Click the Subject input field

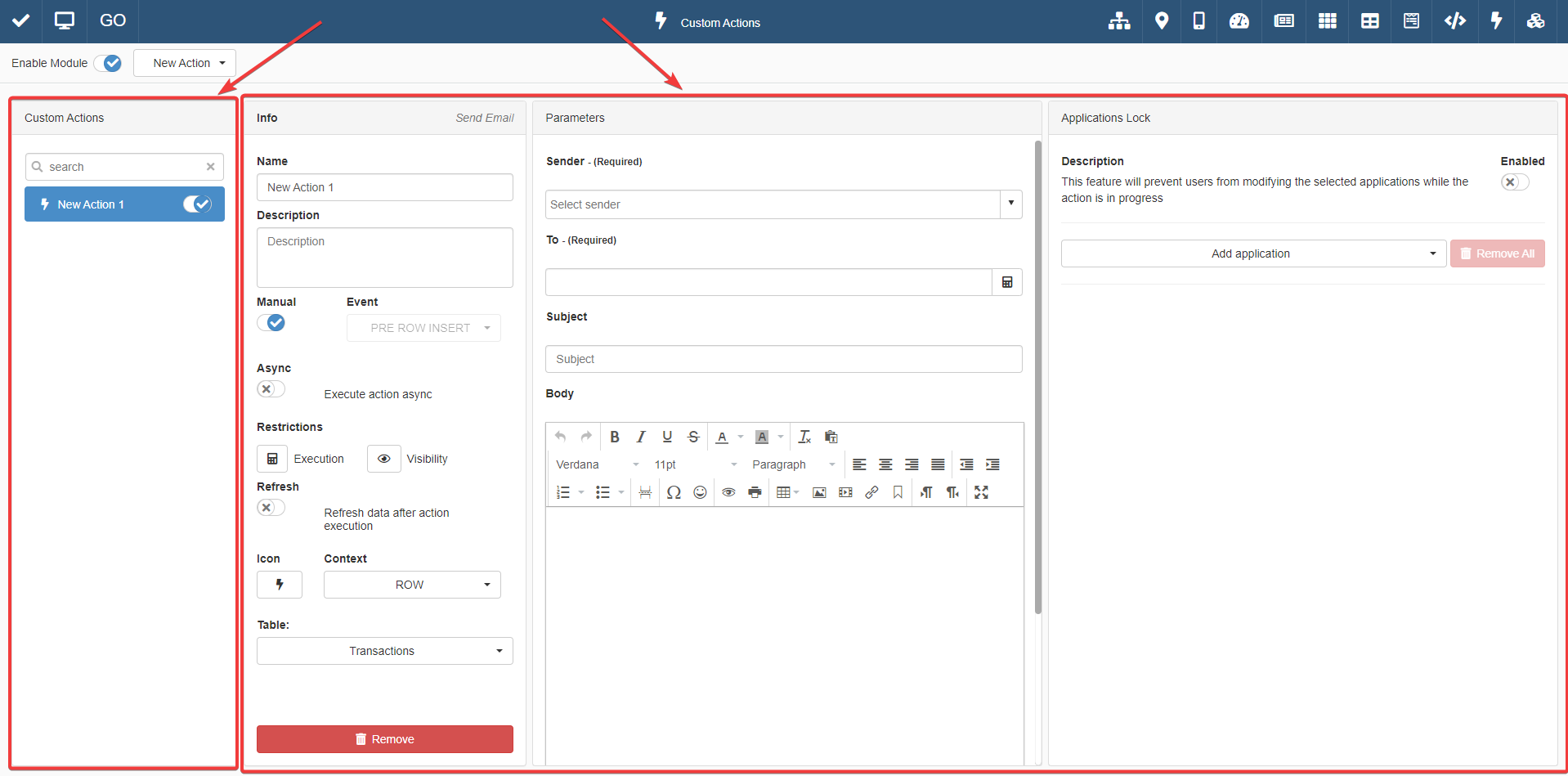(x=782, y=359)
